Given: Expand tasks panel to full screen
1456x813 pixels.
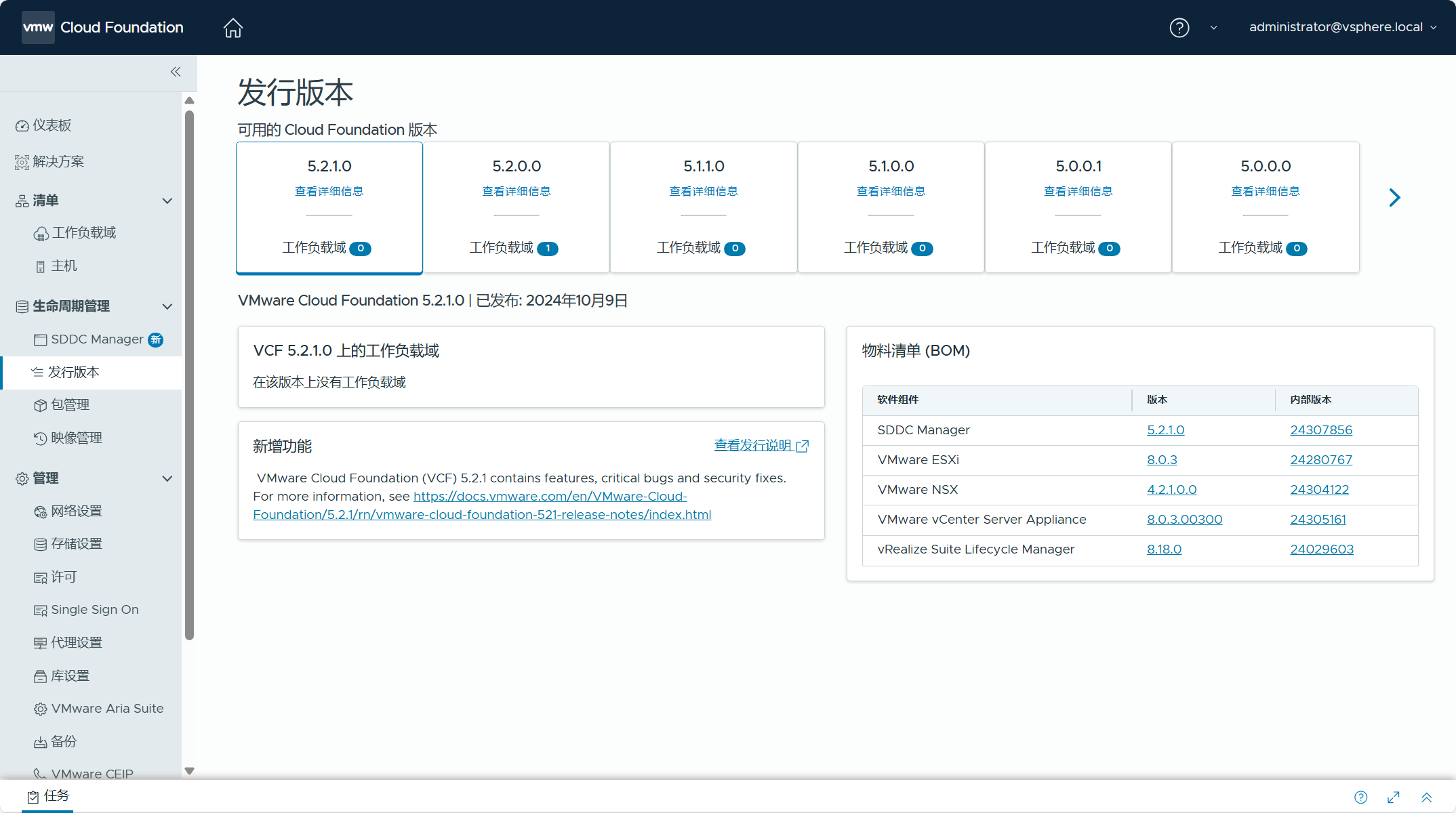Looking at the screenshot, I should (1394, 797).
